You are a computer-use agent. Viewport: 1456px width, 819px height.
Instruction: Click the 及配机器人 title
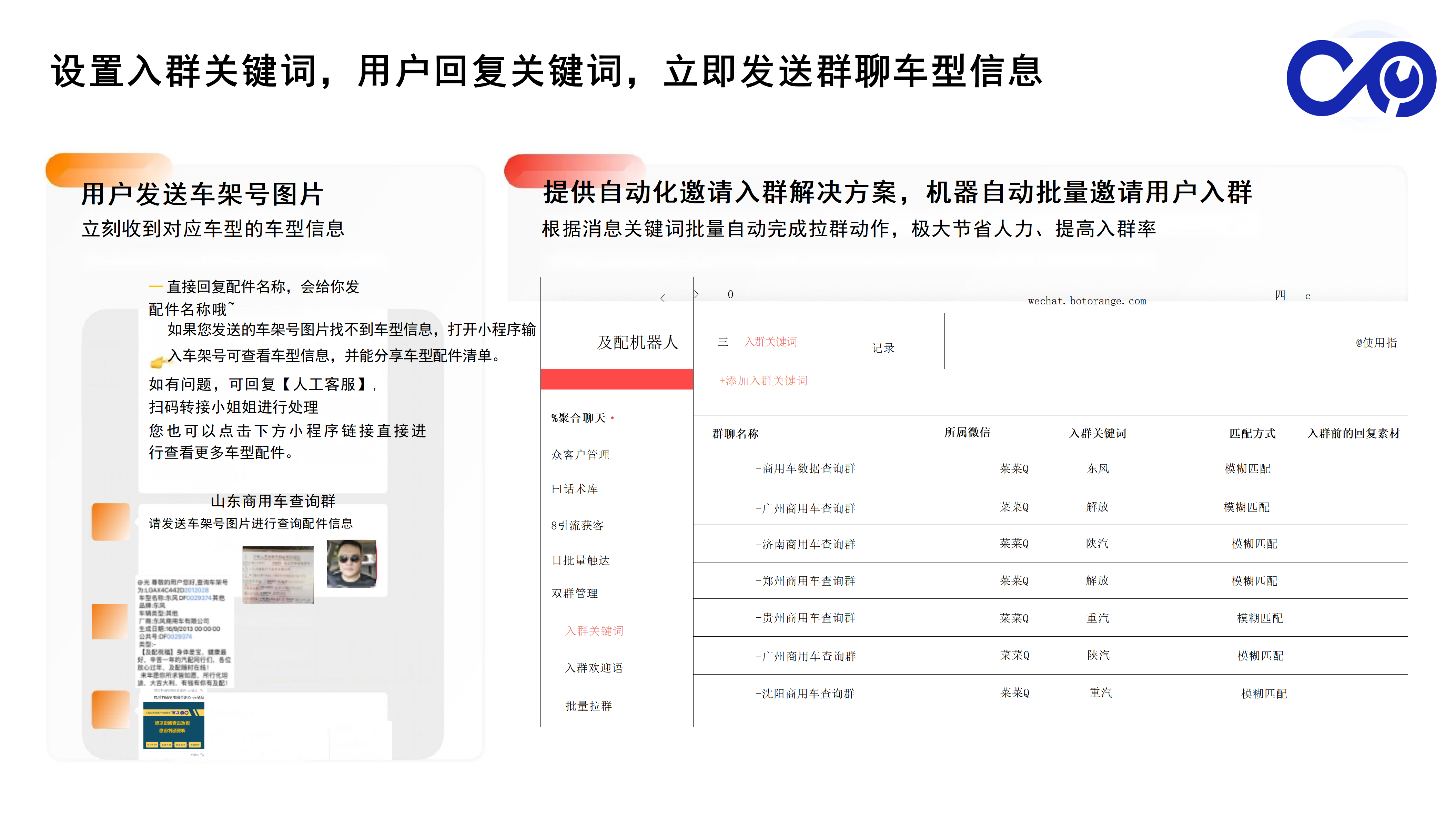click(x=638, y=343)
